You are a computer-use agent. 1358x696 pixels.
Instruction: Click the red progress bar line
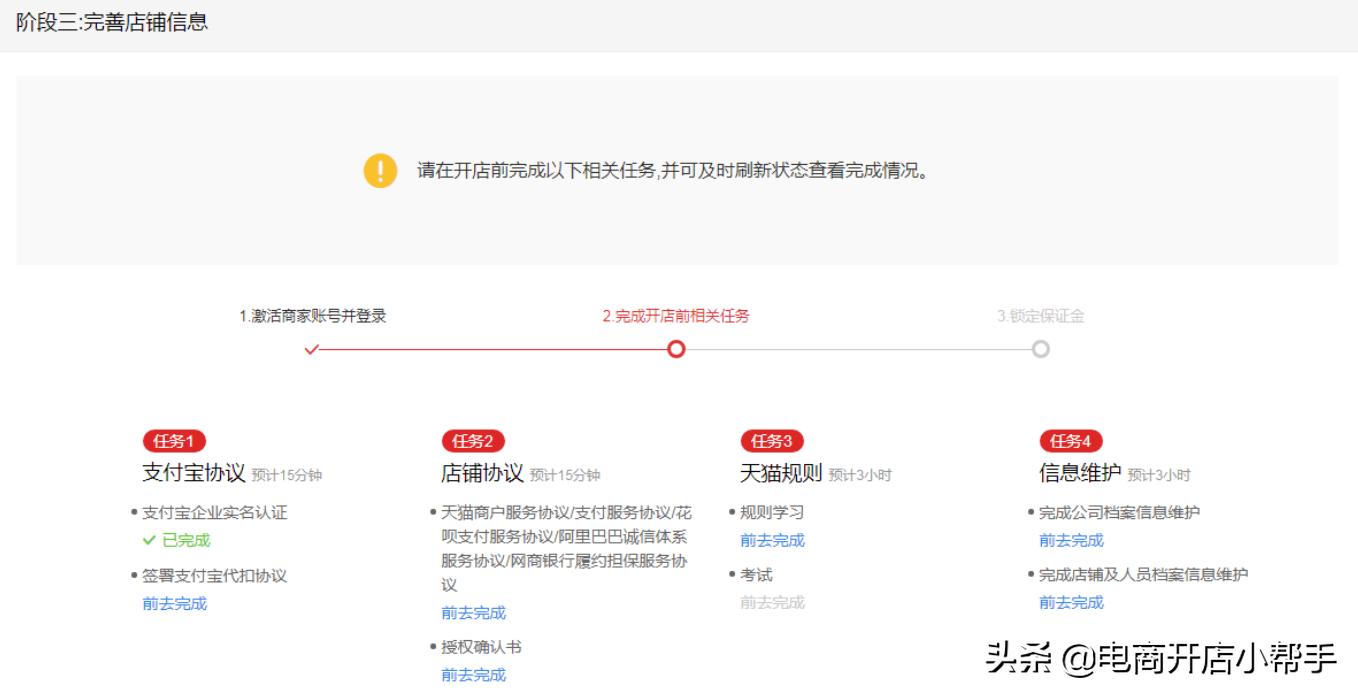click(490, 349)
